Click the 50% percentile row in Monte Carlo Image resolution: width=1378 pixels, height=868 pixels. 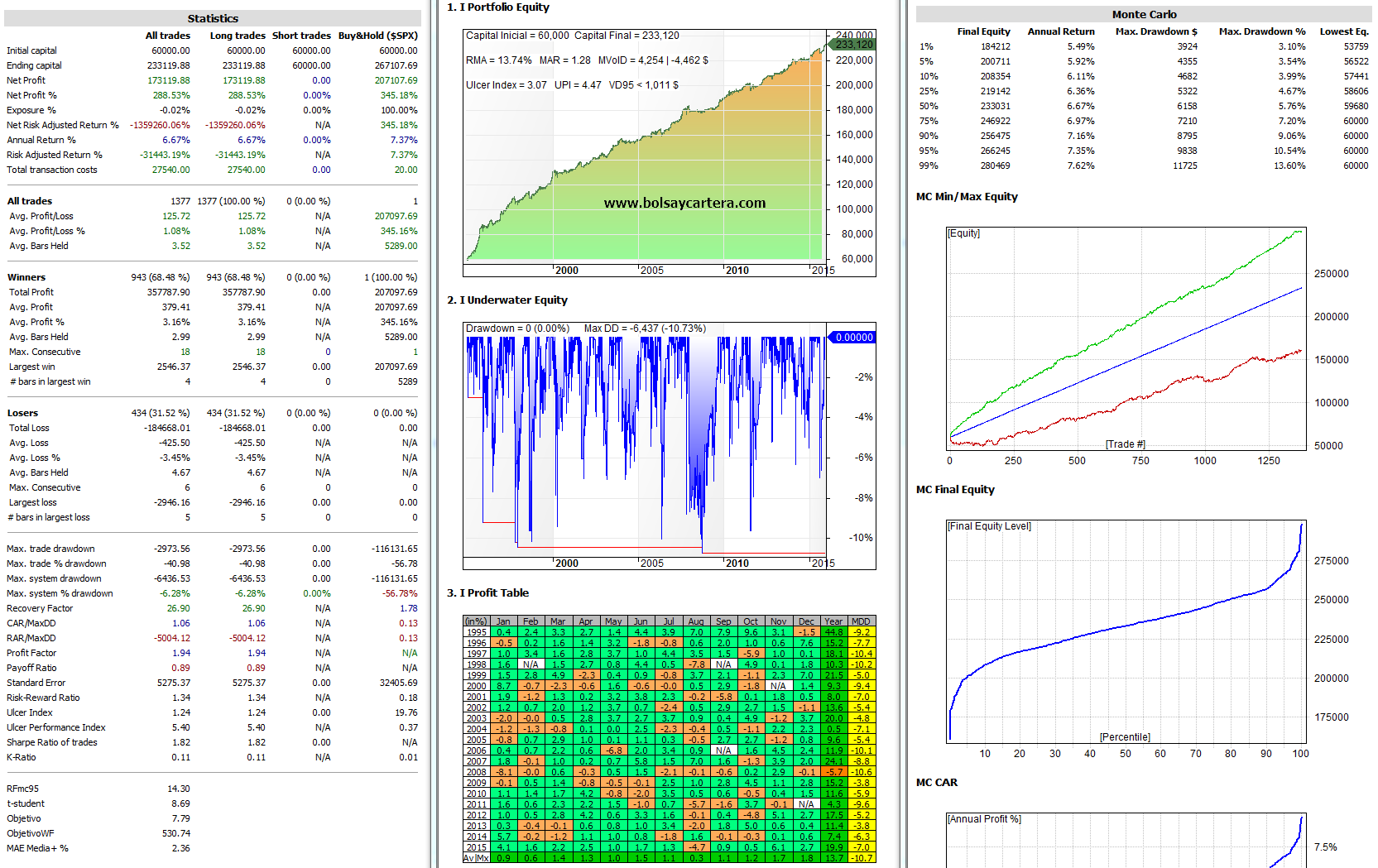point(1144,106)
